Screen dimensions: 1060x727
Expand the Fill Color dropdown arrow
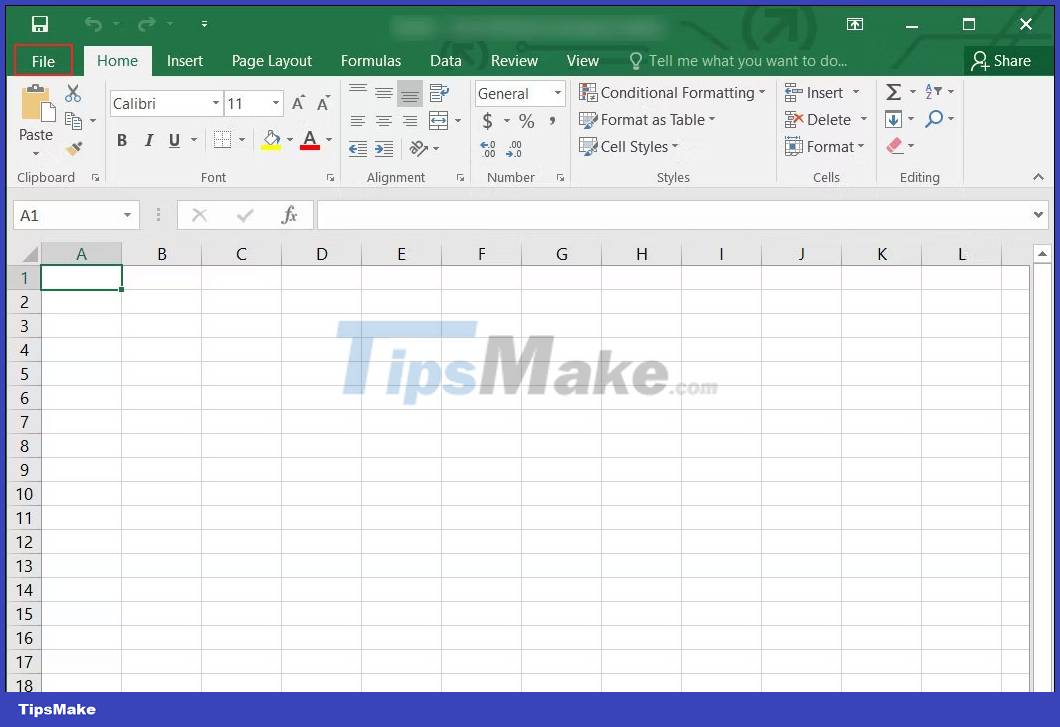pyautogui.click(x=289, y=140)
